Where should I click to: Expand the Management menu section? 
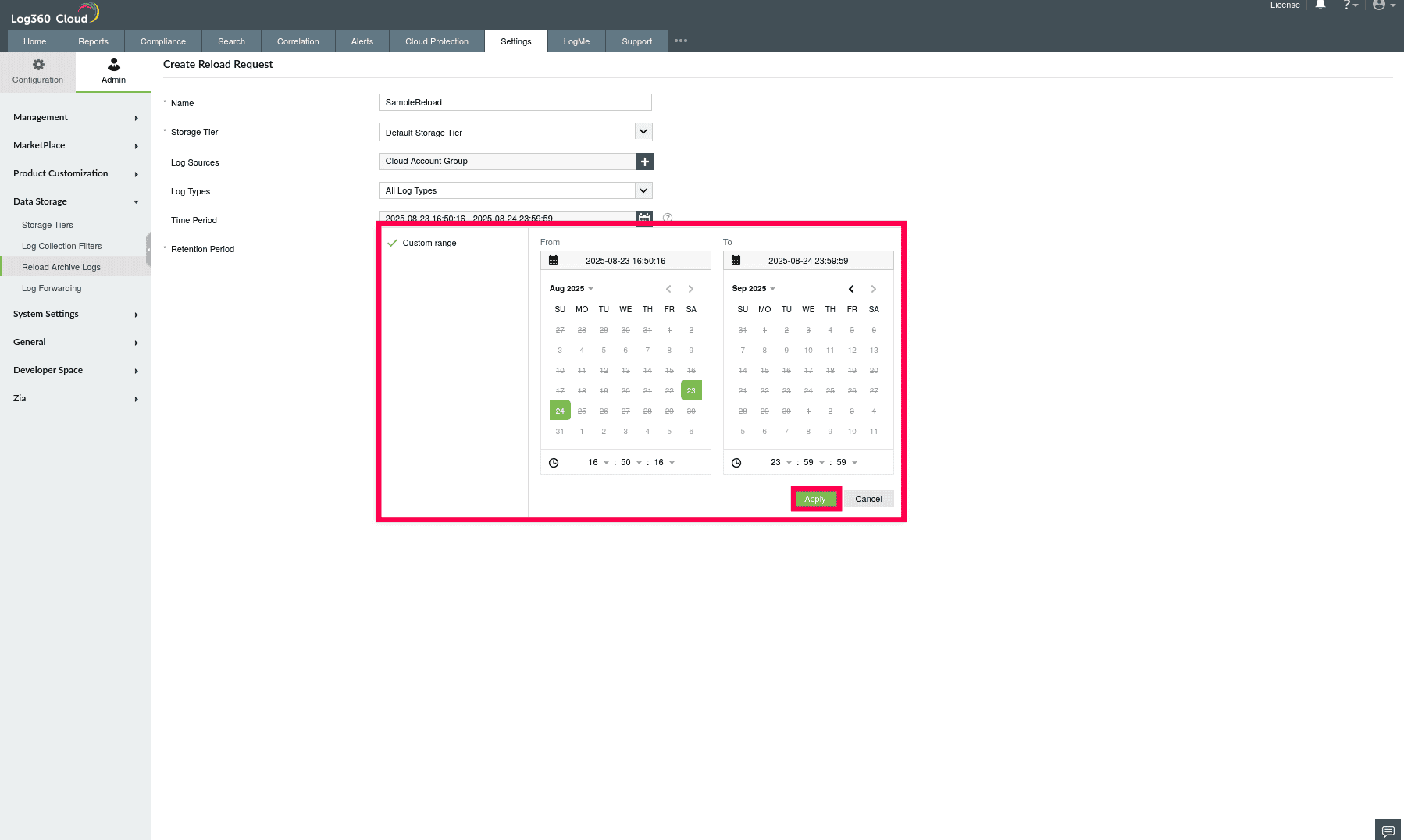coord(76,117)
